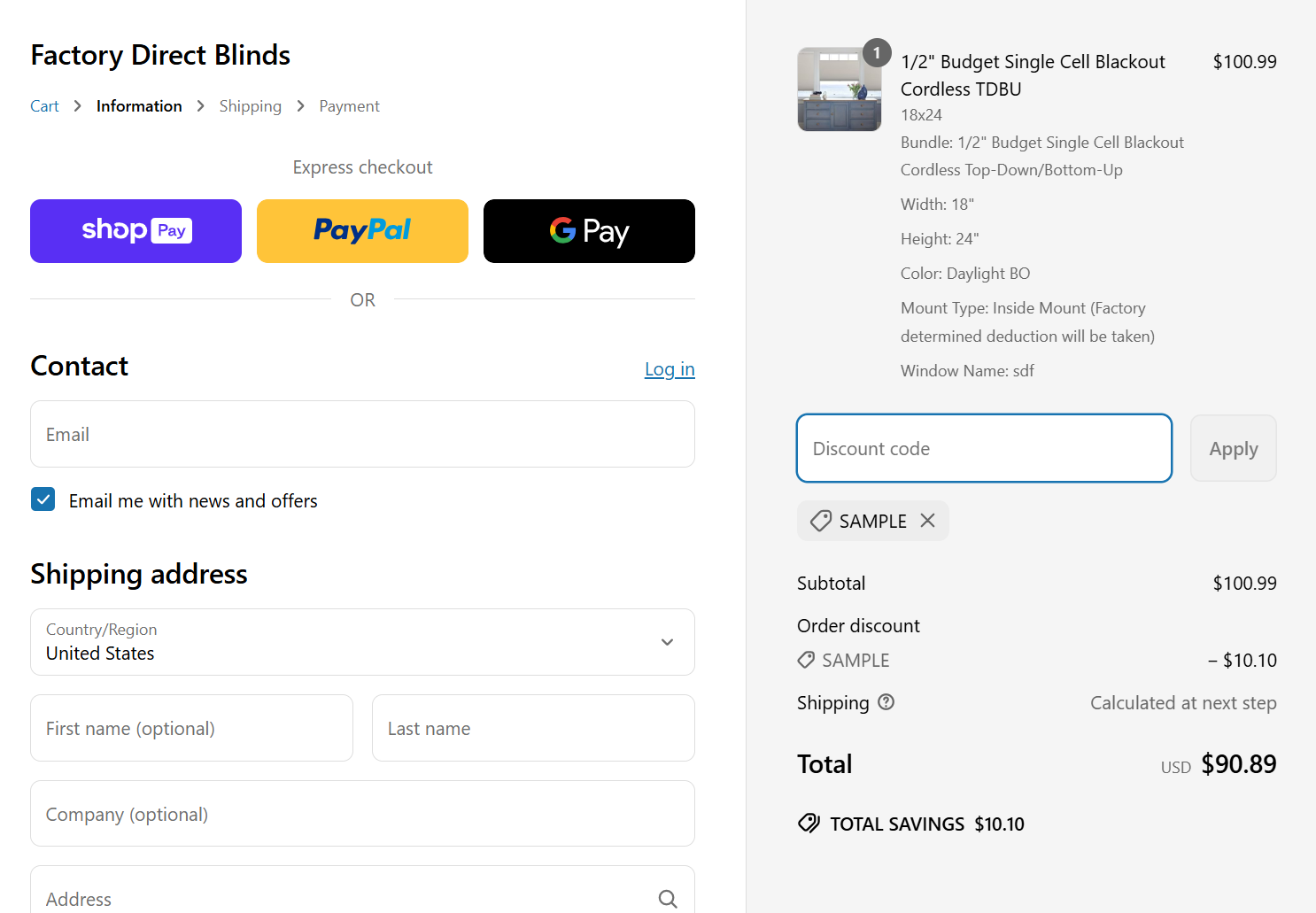Viewport: 1316px width, 913px height.
Task: Choose PayPal express checkout
Action: coord(362,231)
